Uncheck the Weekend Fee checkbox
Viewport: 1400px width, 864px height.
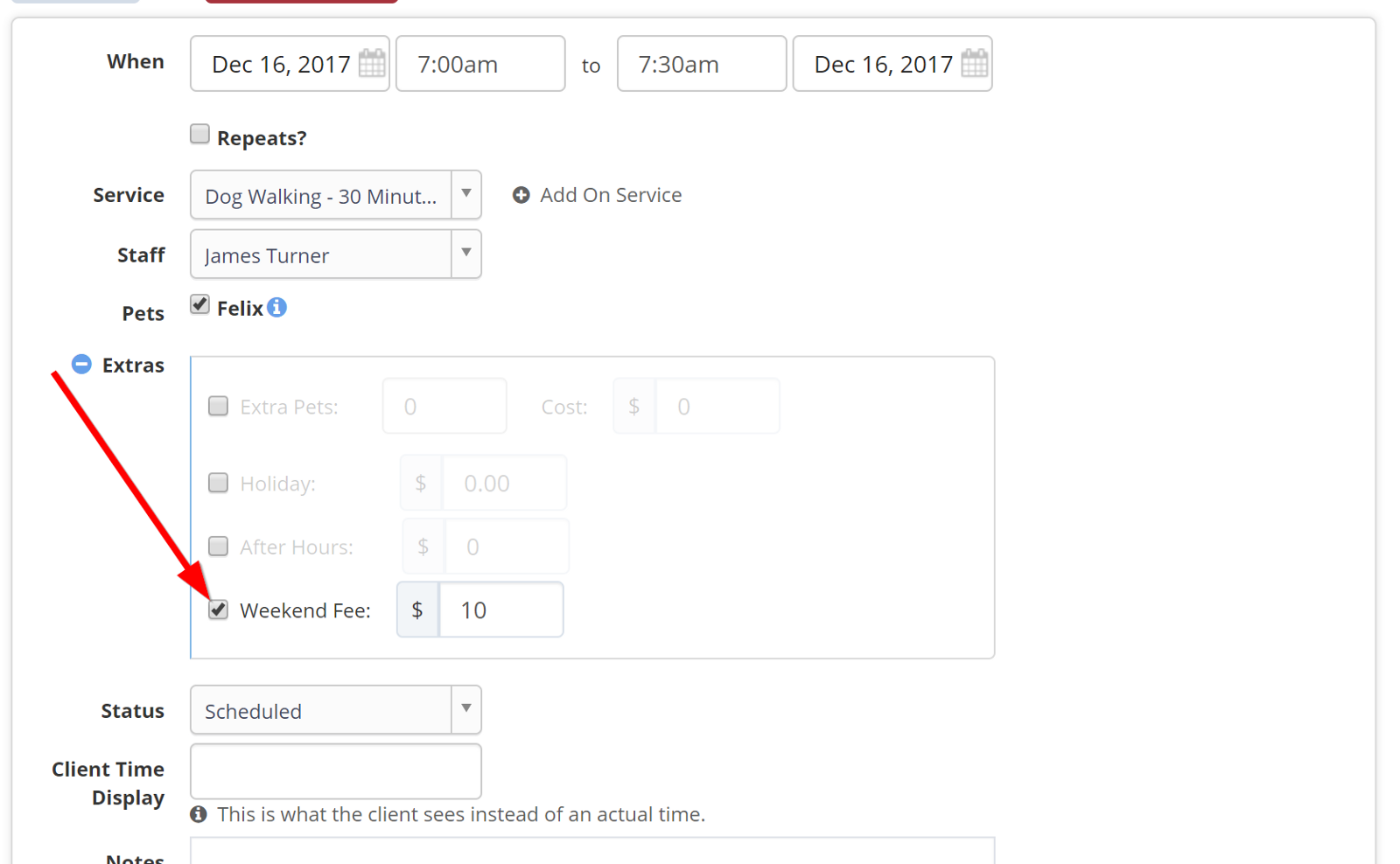218,610
